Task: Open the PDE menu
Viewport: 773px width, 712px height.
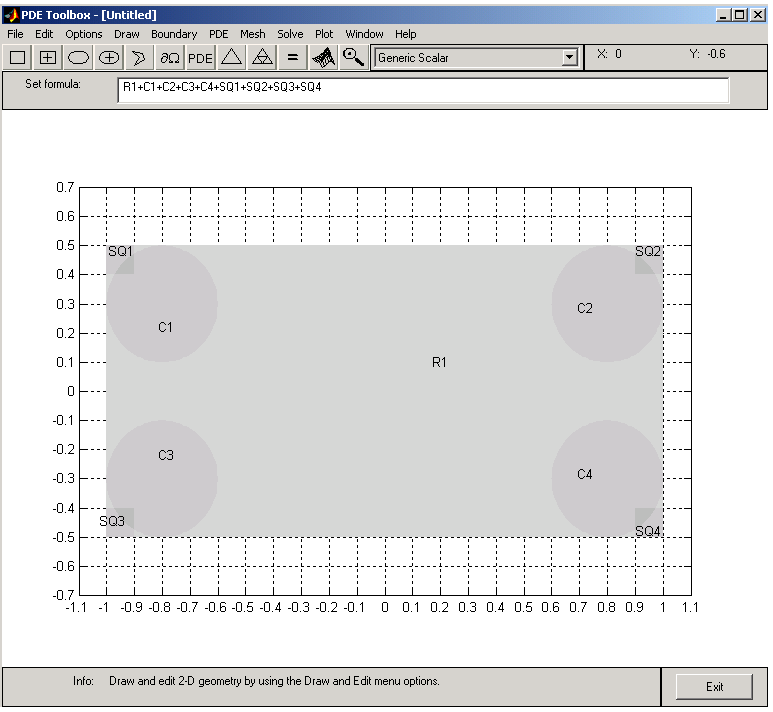Action: tap(218, 34)
